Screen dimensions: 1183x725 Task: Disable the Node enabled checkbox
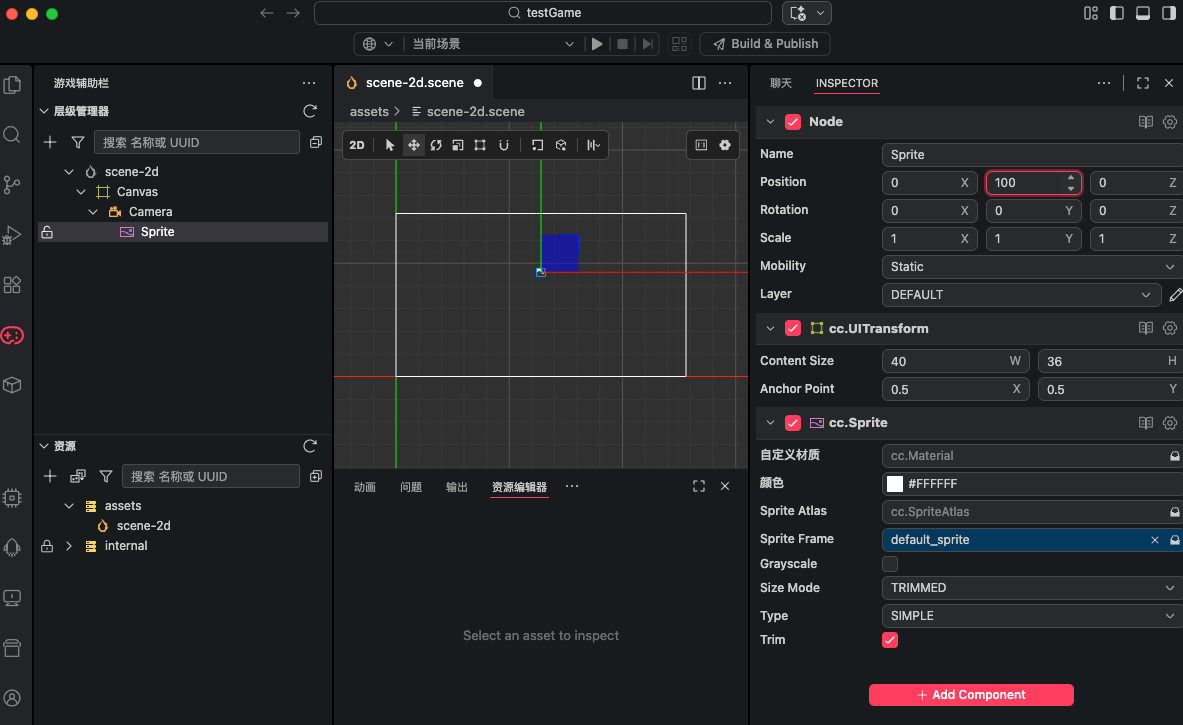point(793,121)
